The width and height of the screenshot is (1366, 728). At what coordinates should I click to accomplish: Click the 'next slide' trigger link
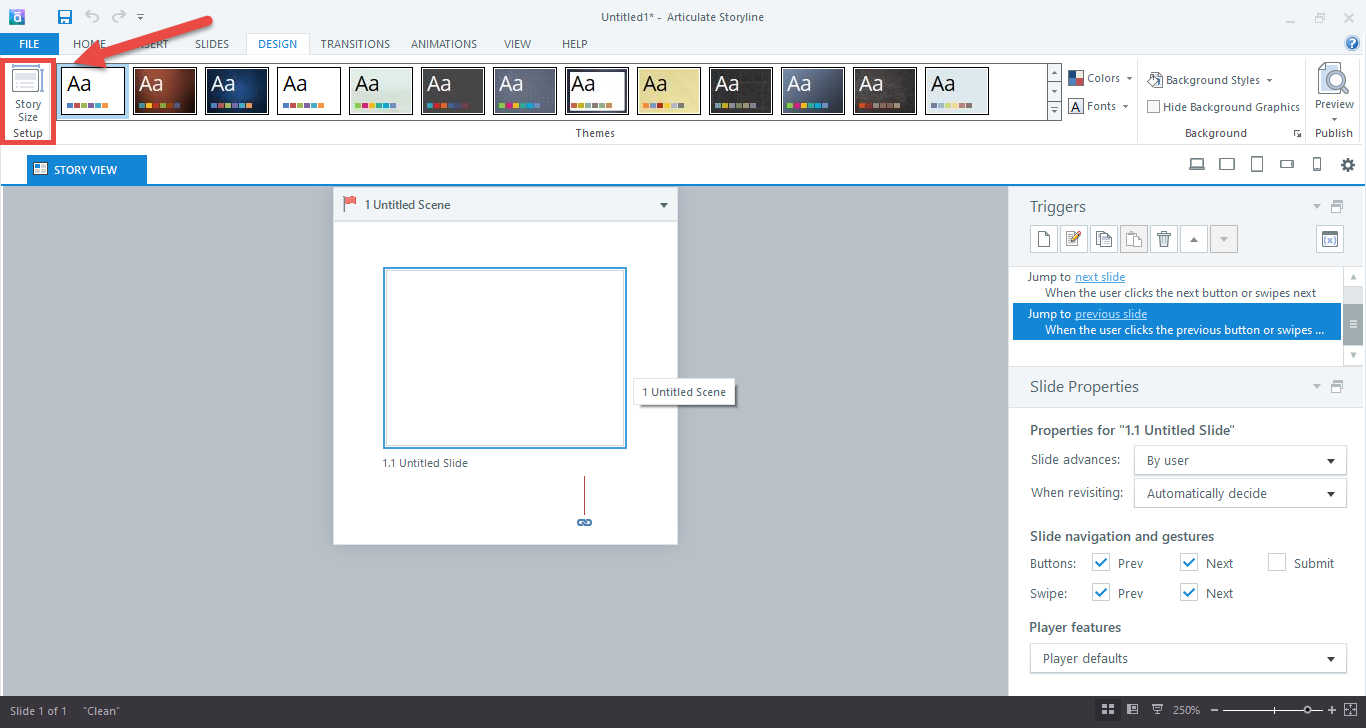pyautogui.click(x=1100, y=277)
